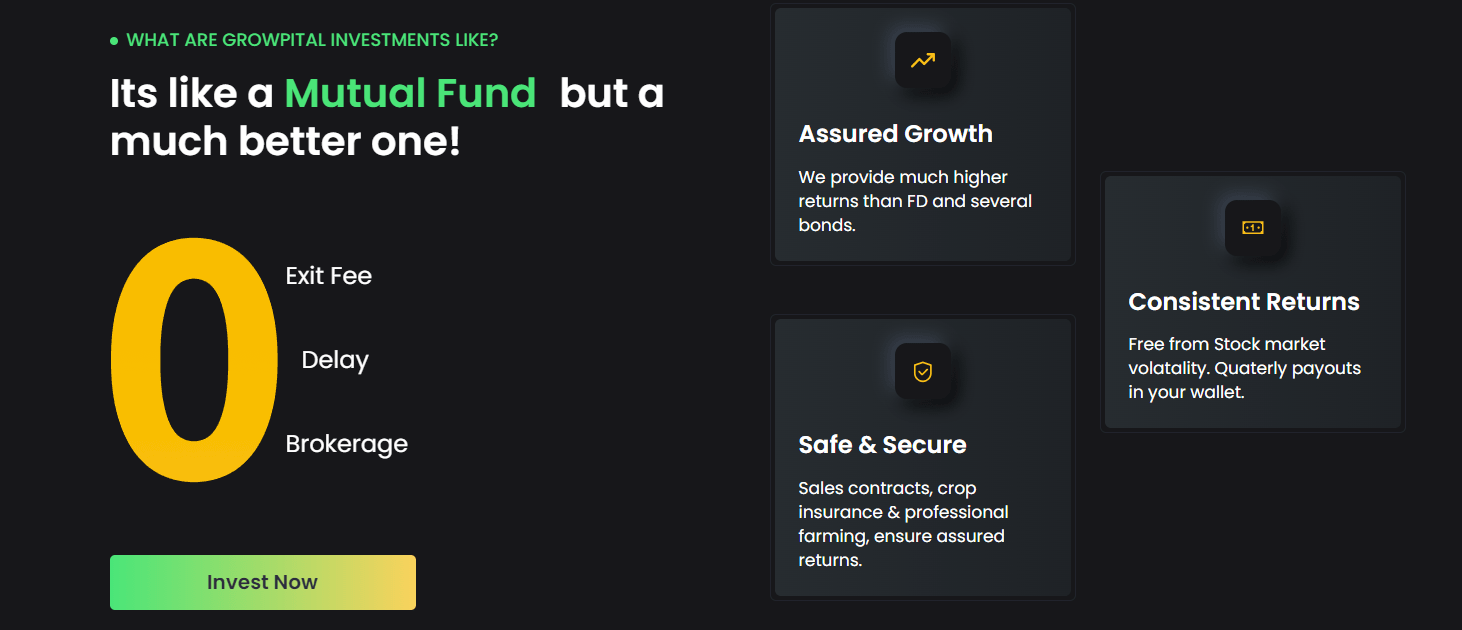The image size is (1462, 630).
Task: Click the large yellow zero numeral
Action: (193, 360)
